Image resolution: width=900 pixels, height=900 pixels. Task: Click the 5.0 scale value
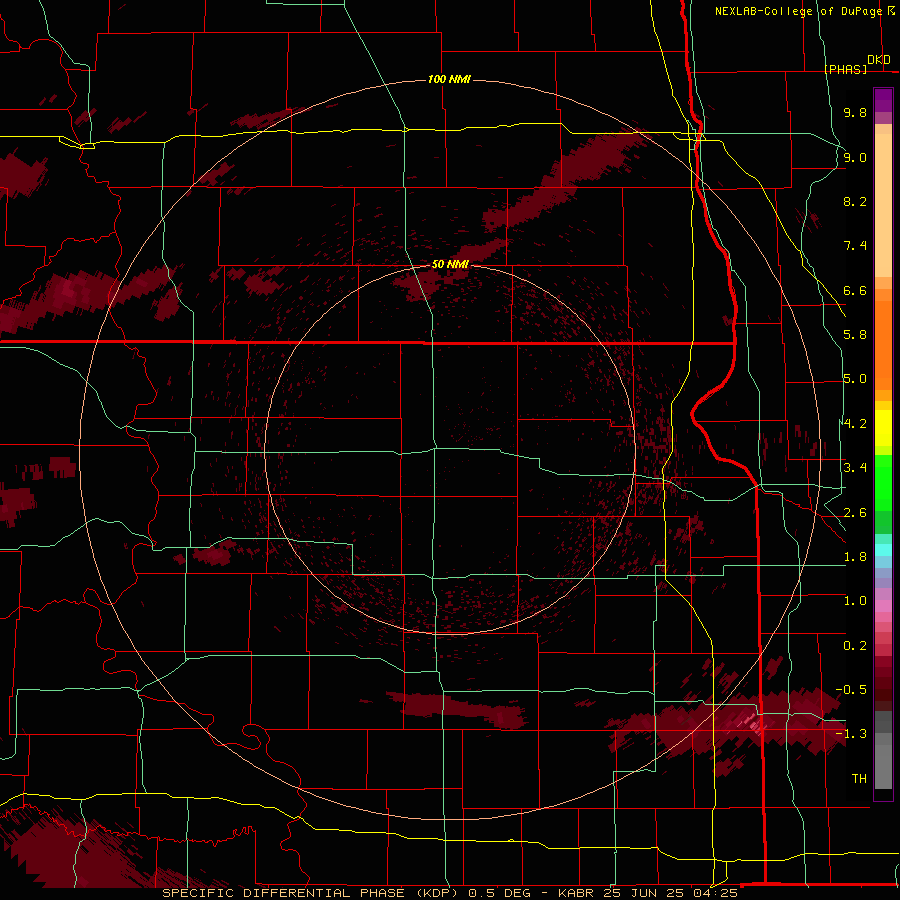coord(855,379)
